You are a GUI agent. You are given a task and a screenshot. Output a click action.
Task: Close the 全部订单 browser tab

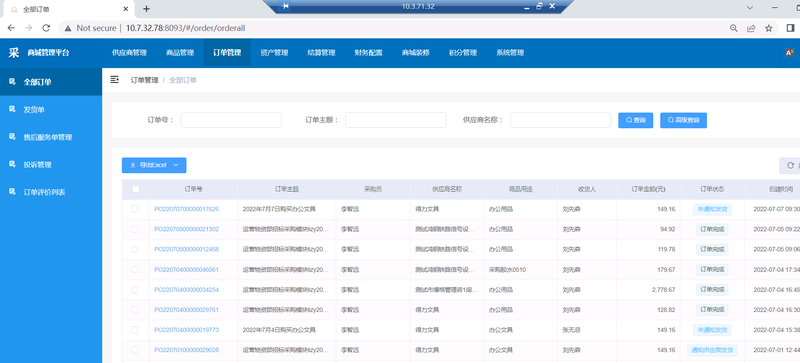[126, 9]
